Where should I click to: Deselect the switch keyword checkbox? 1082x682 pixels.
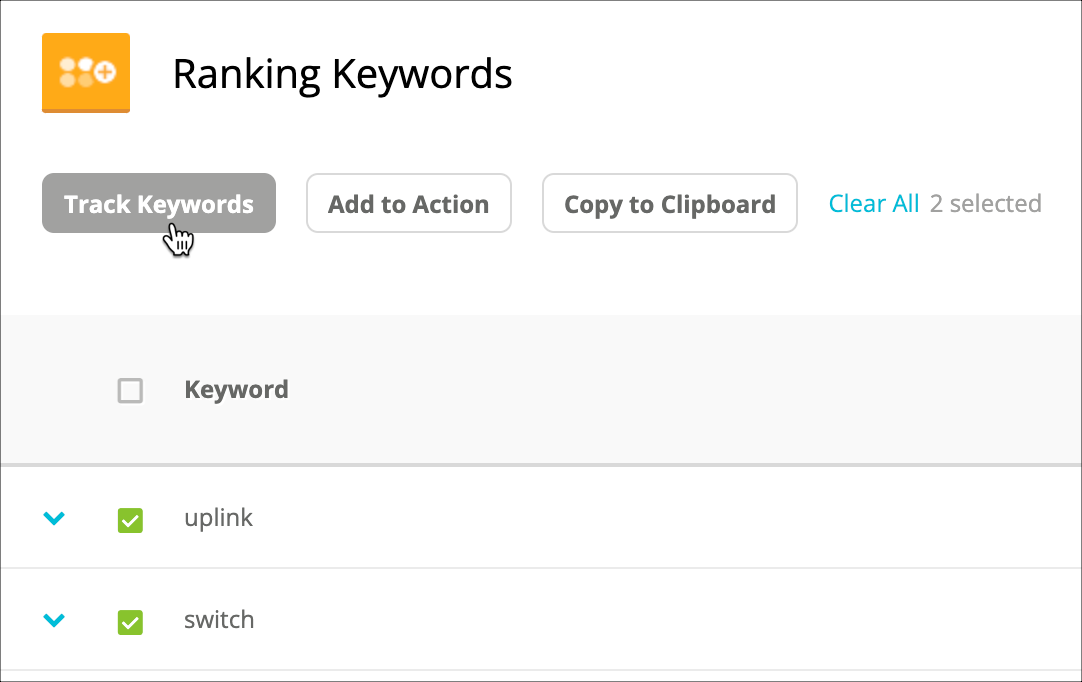(130, 622)
